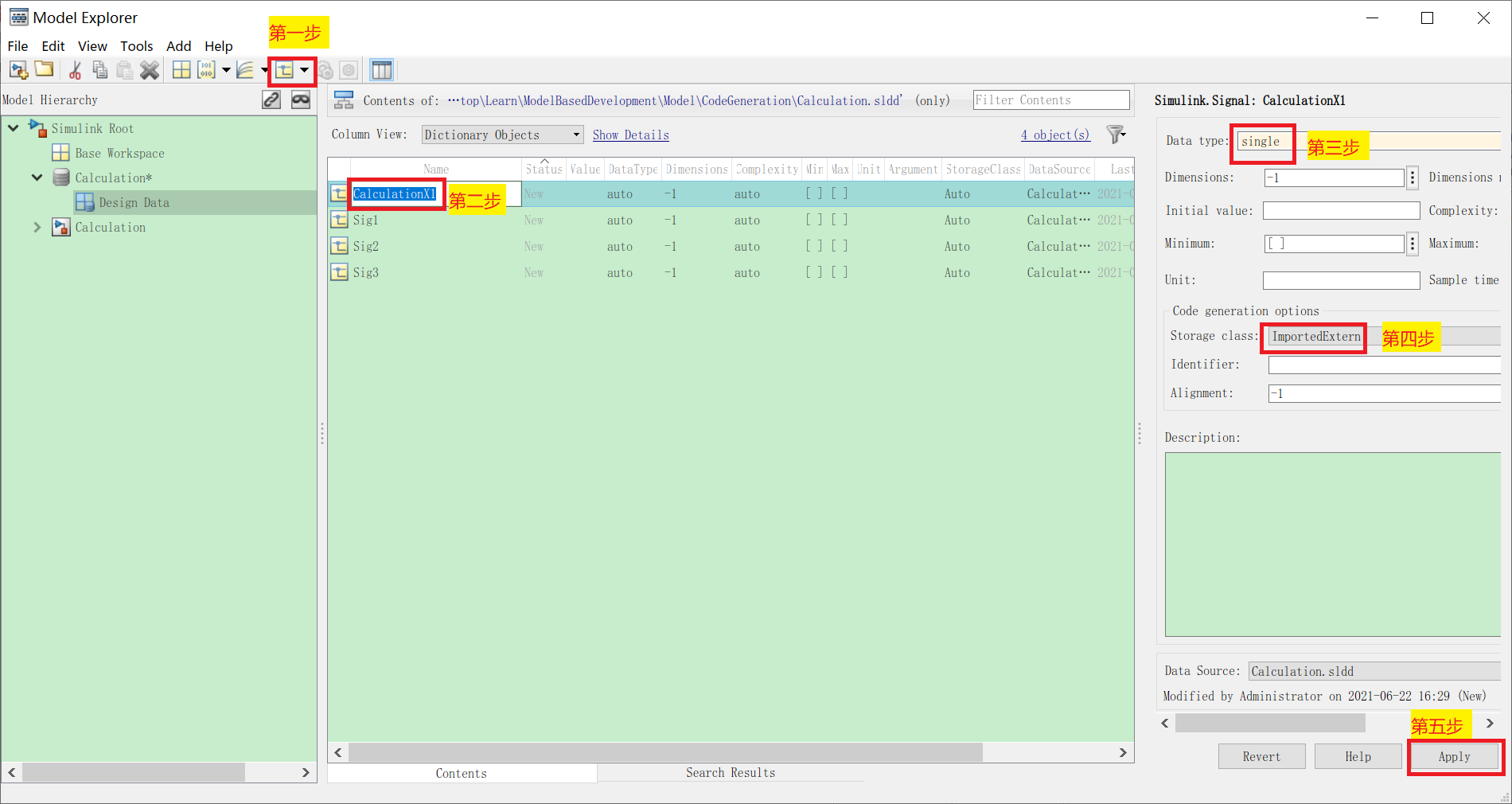Click the Add Simulink Parameter binary icon

point(207,70)
